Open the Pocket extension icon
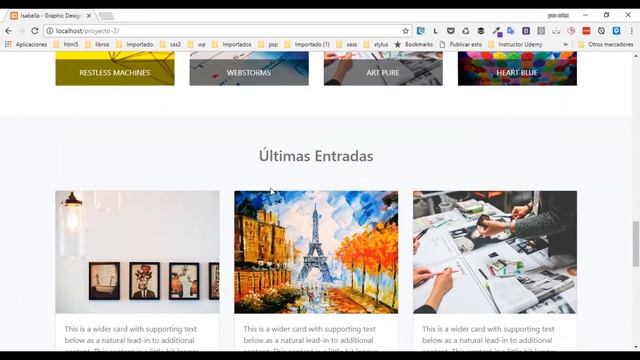Screen dimensions: 640x360 [451, 31]
